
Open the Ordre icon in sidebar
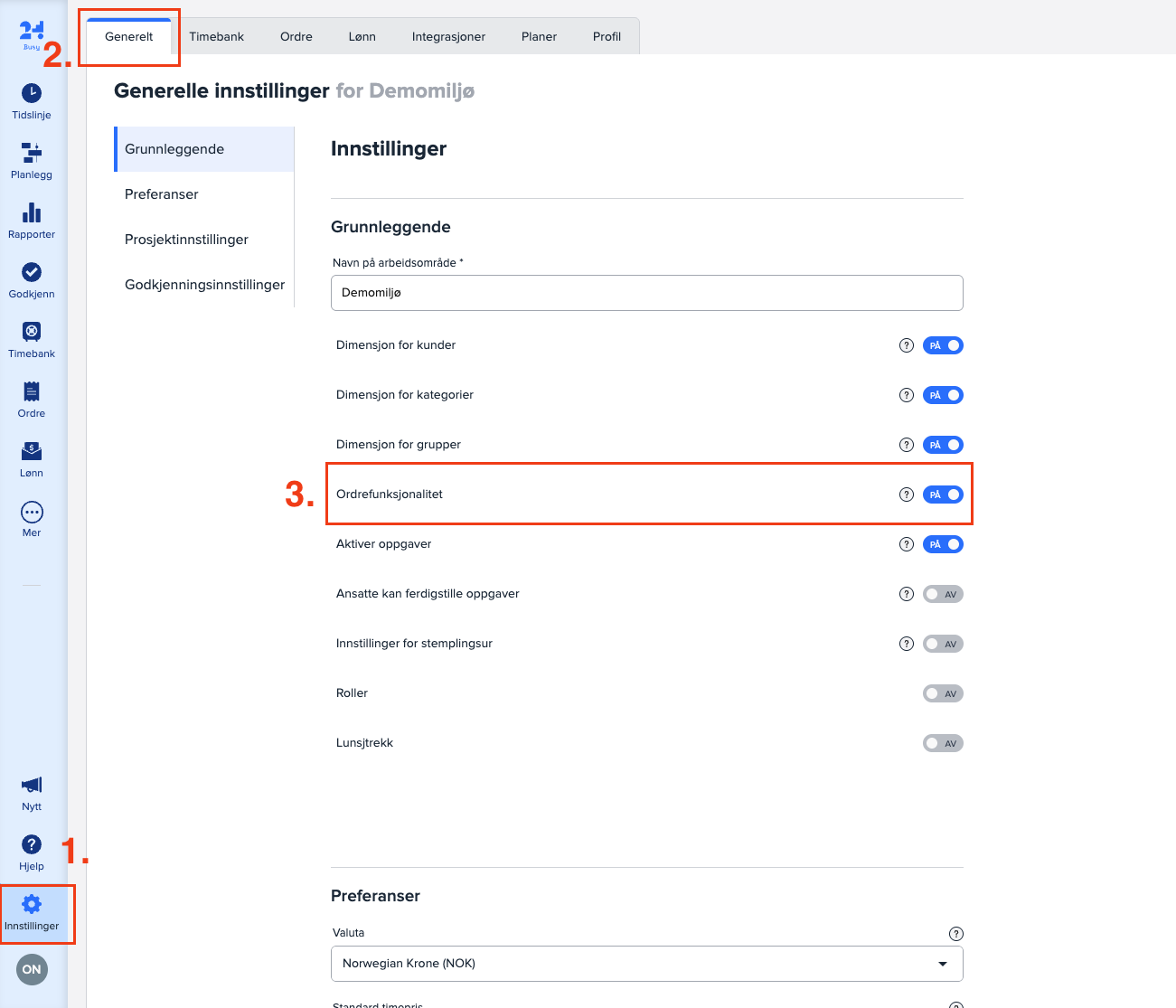click(x=32, y=391)
